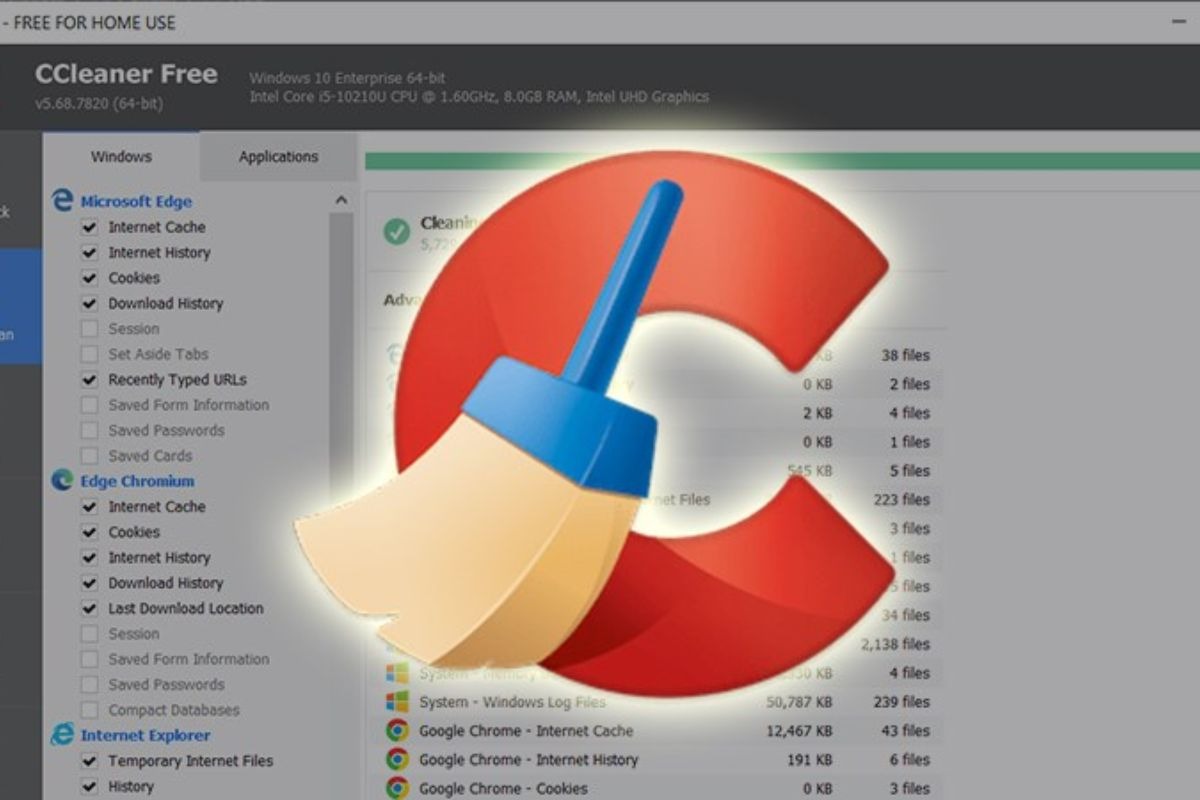Viewport: 1200px width, 800px height.
Task: Click the green cleaning progress bar
Action: [x=782, y=161]
